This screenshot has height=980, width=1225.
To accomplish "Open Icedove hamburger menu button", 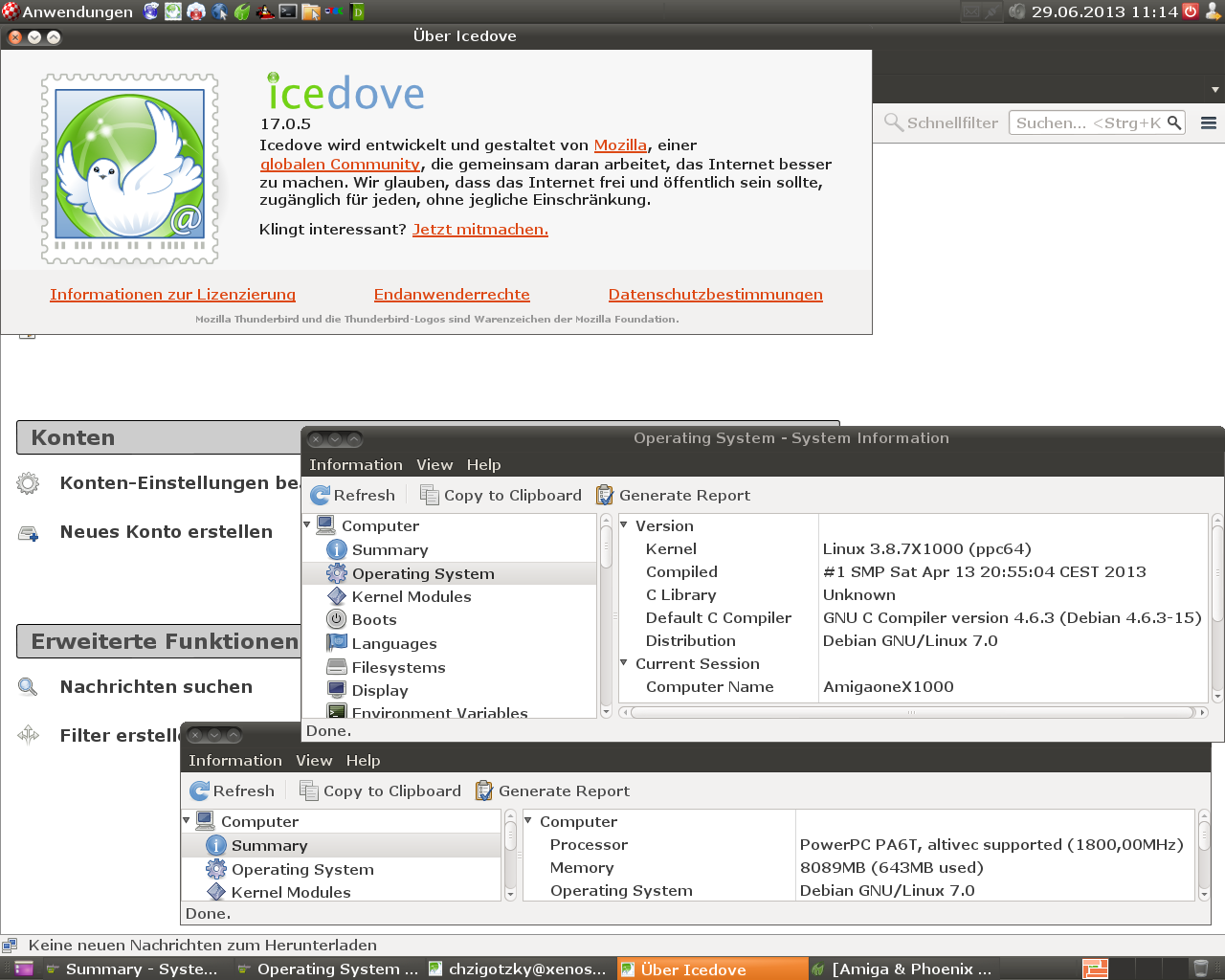I will (1208, 122).
